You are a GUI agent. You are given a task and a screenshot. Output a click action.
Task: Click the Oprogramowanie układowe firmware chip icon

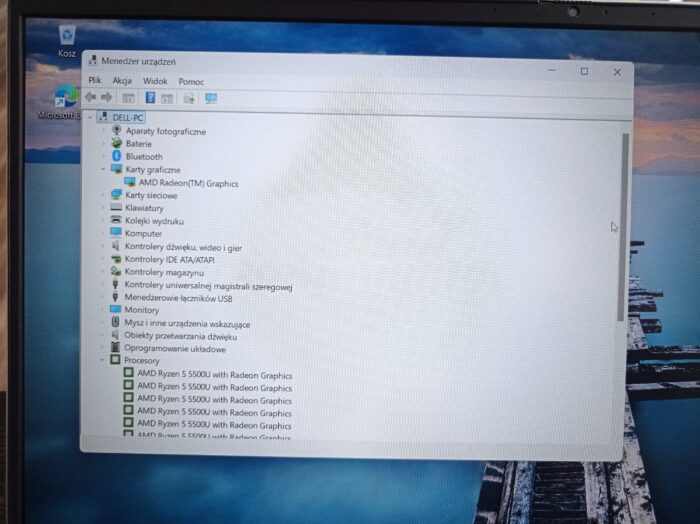pos(115,347)
